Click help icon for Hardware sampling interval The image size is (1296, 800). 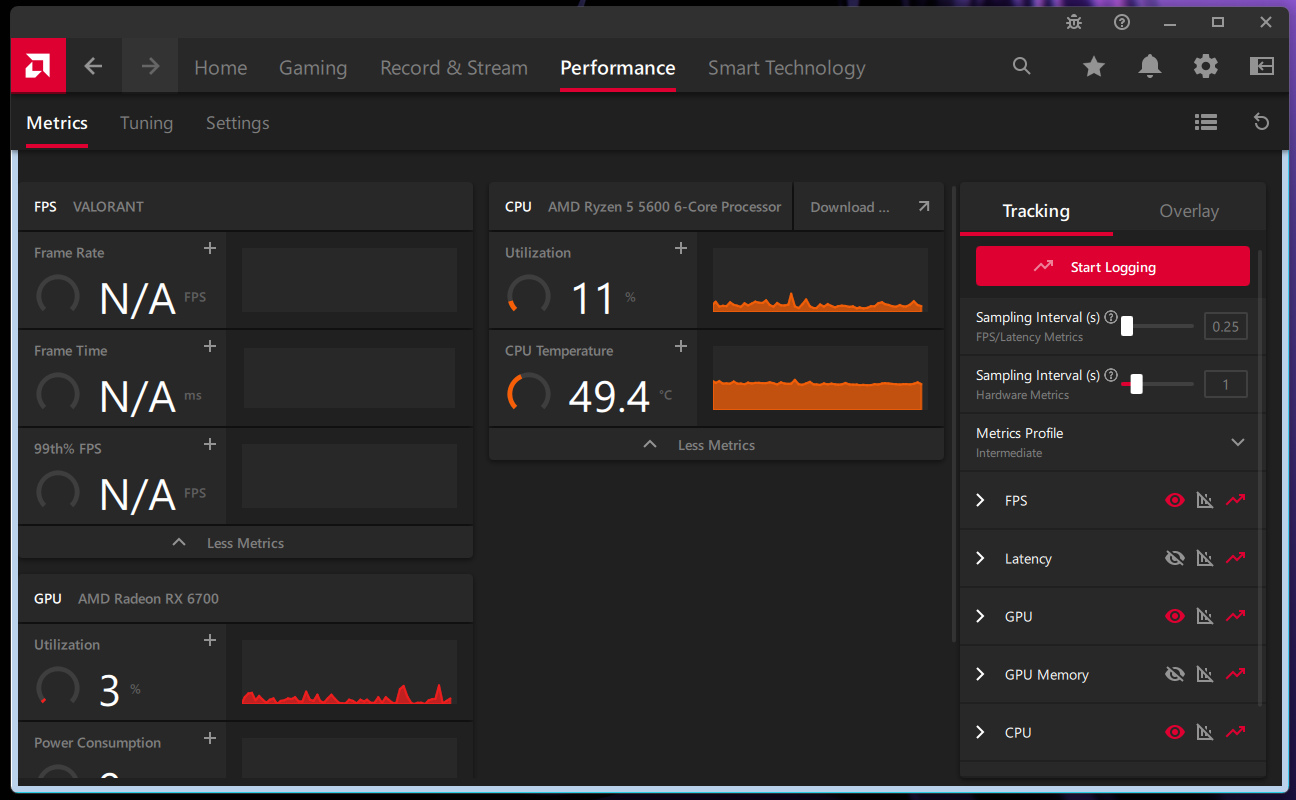point(1111,375)
